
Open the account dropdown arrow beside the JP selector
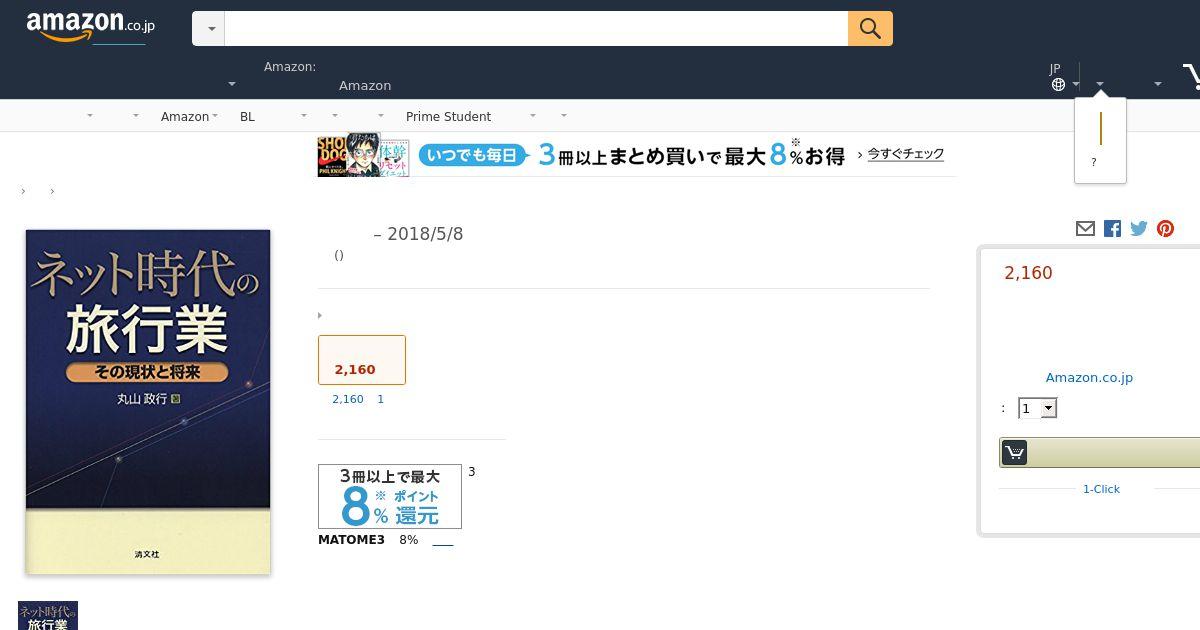click(1100, 85)
